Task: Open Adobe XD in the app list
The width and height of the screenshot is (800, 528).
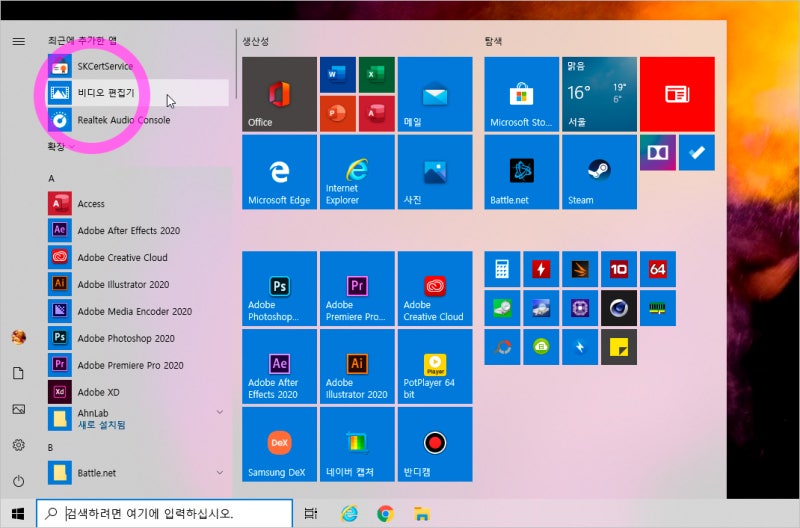Action: pos(138,392)
